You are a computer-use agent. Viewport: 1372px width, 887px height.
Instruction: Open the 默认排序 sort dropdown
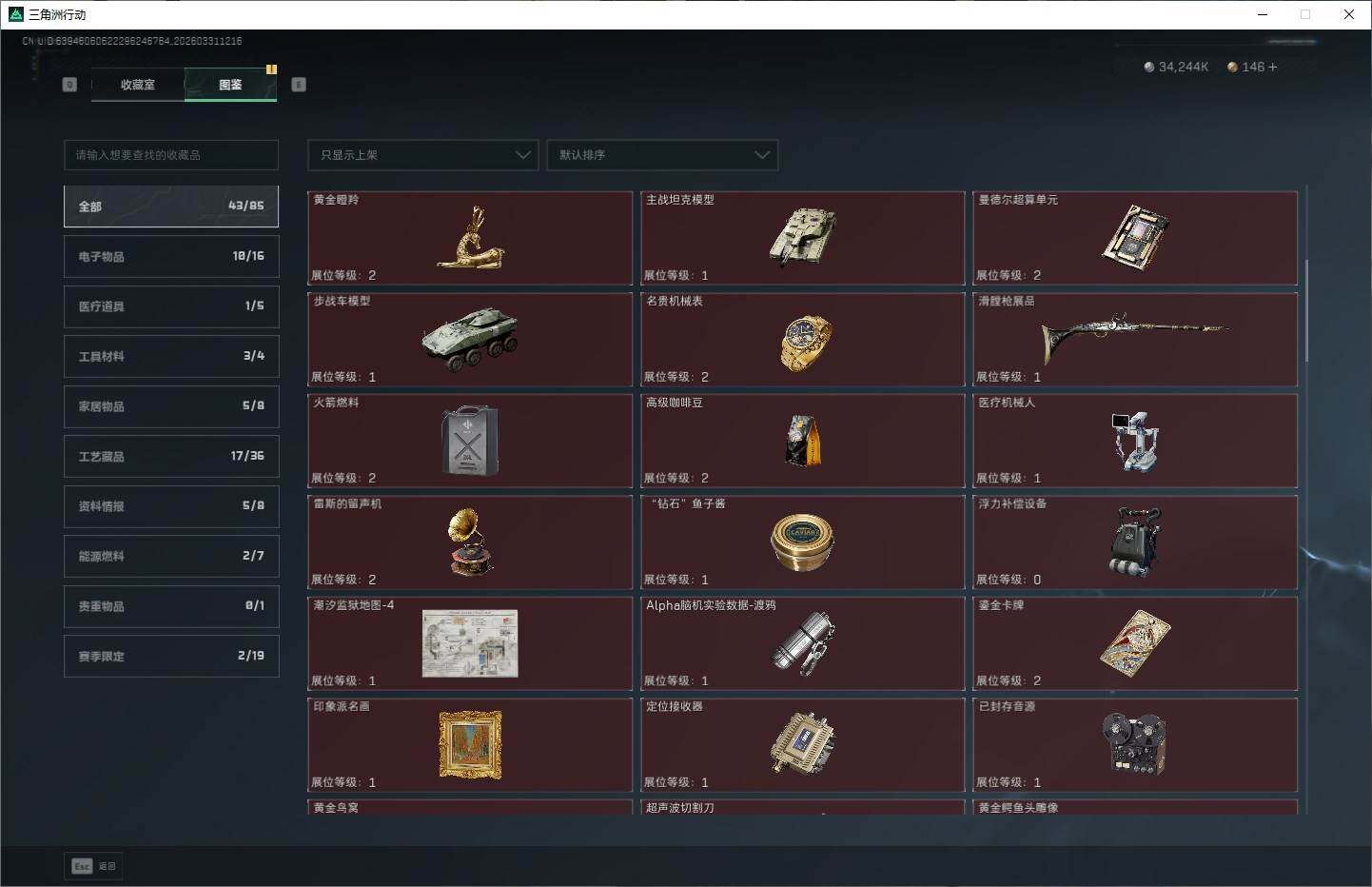(x=662, y=155)
